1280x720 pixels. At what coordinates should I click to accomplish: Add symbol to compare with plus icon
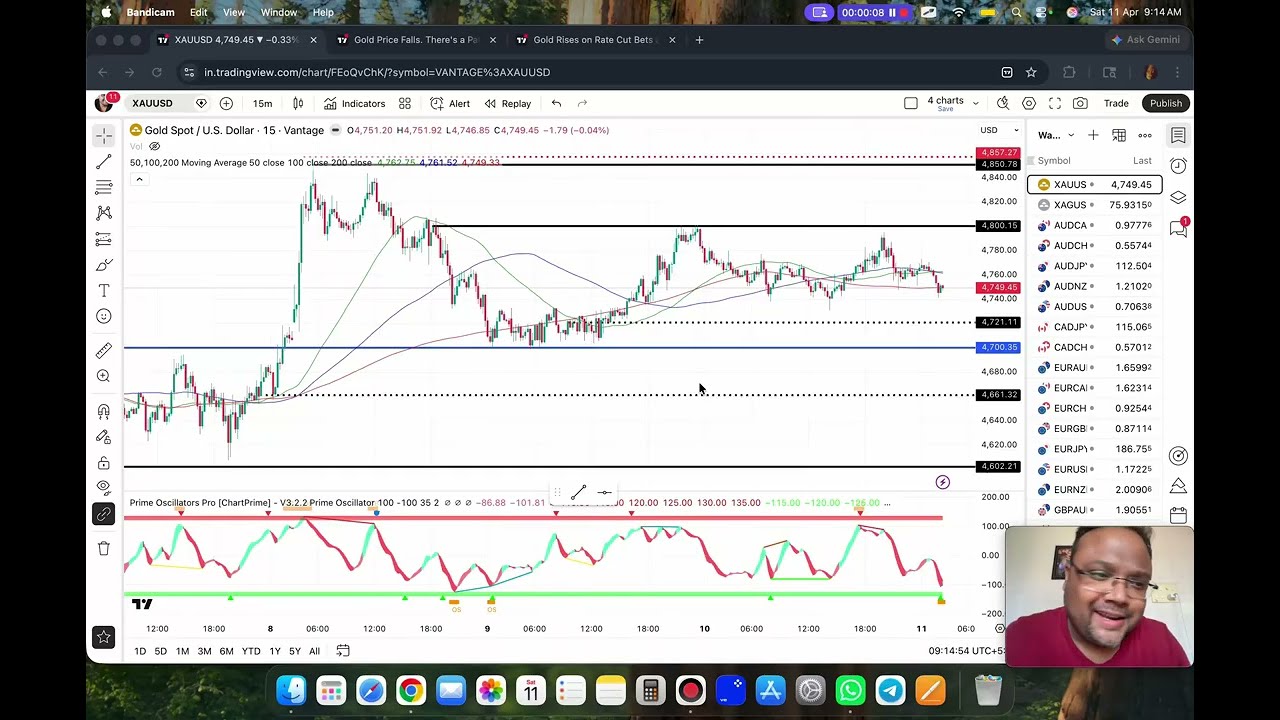pos(226,103)
